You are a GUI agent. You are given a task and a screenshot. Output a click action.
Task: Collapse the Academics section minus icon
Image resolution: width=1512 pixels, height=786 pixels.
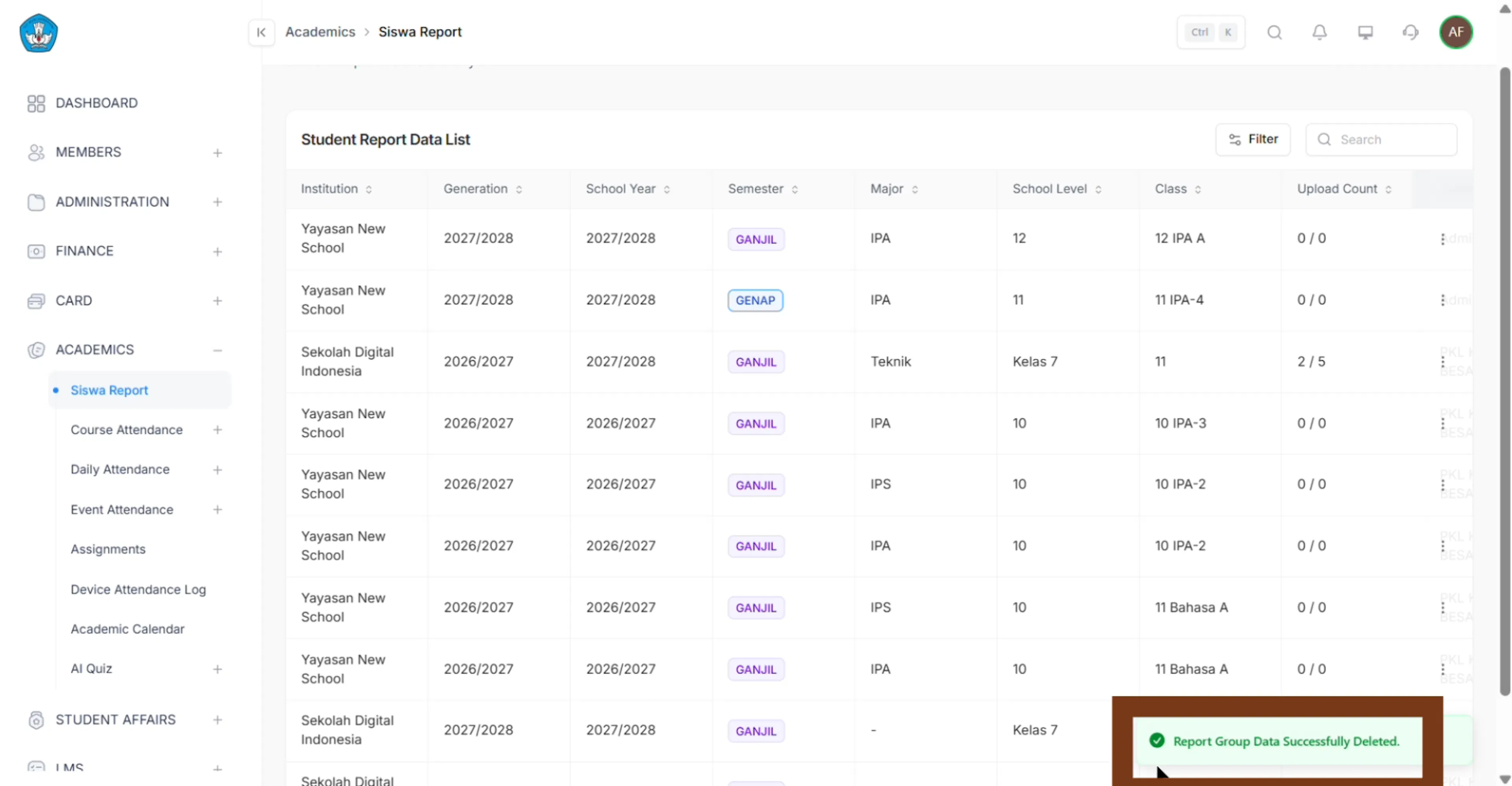pyautogui.click(x=217, y=350)
